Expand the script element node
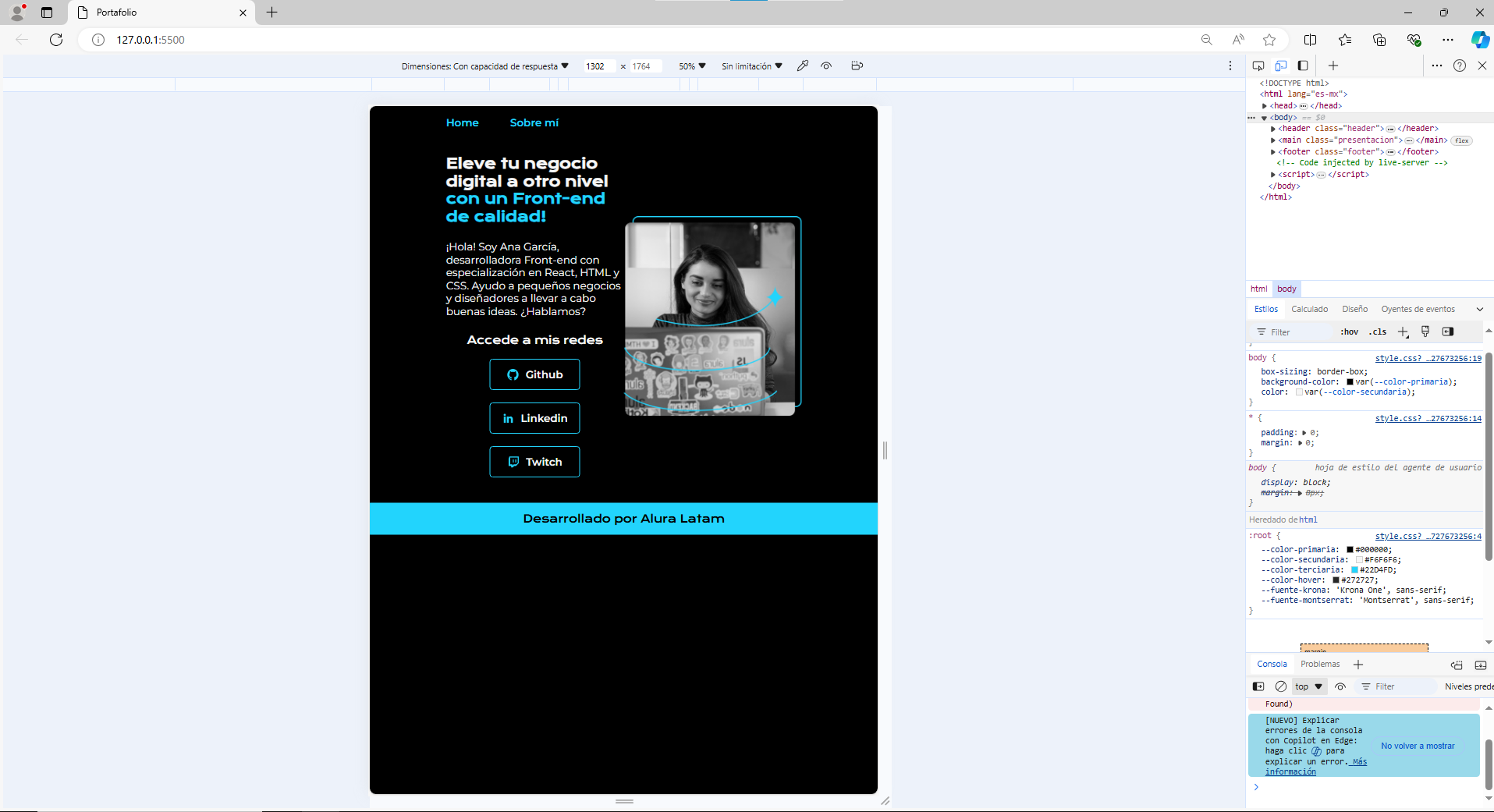 click(1273, 175)
